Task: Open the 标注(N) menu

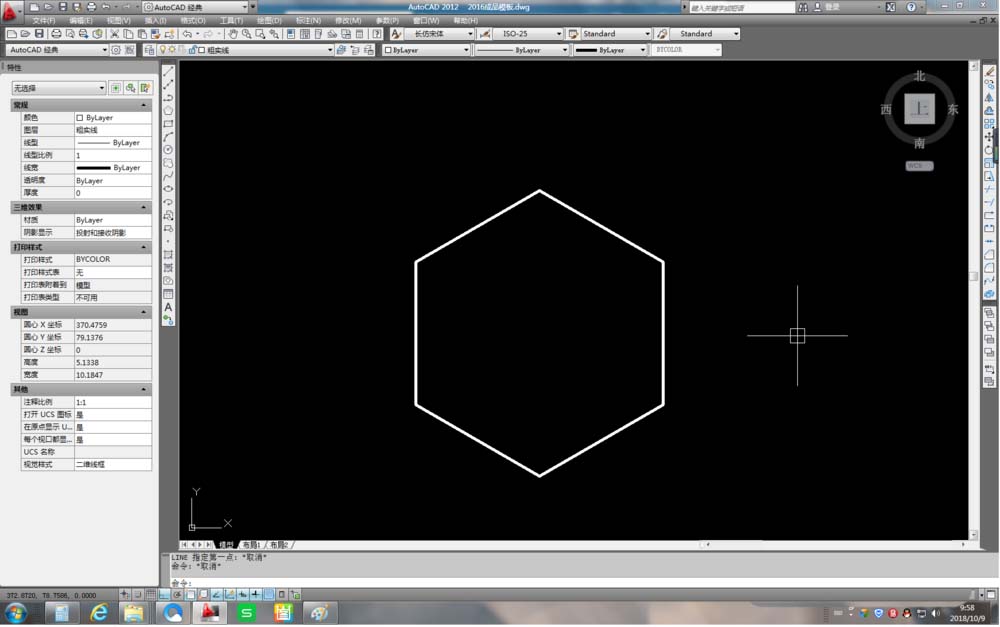Action: pyautogui.click(x=308, y=20)
